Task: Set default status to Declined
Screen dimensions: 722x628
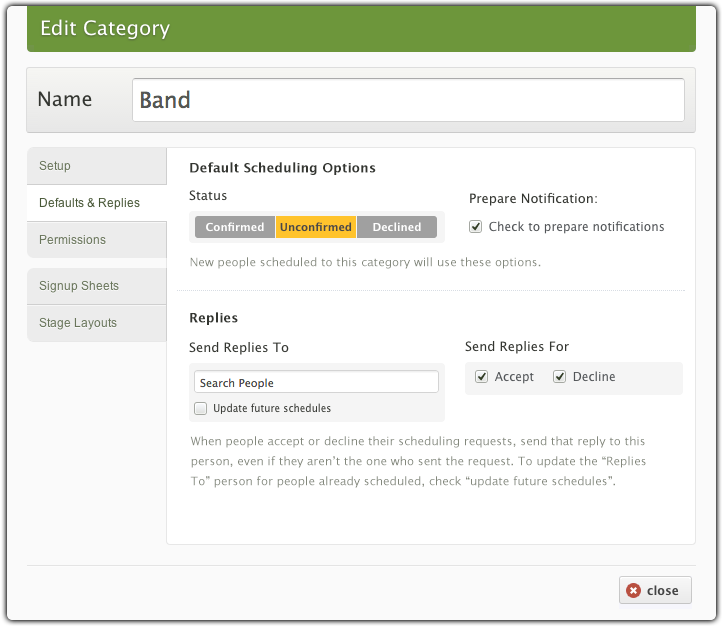Action: [397, 227]
